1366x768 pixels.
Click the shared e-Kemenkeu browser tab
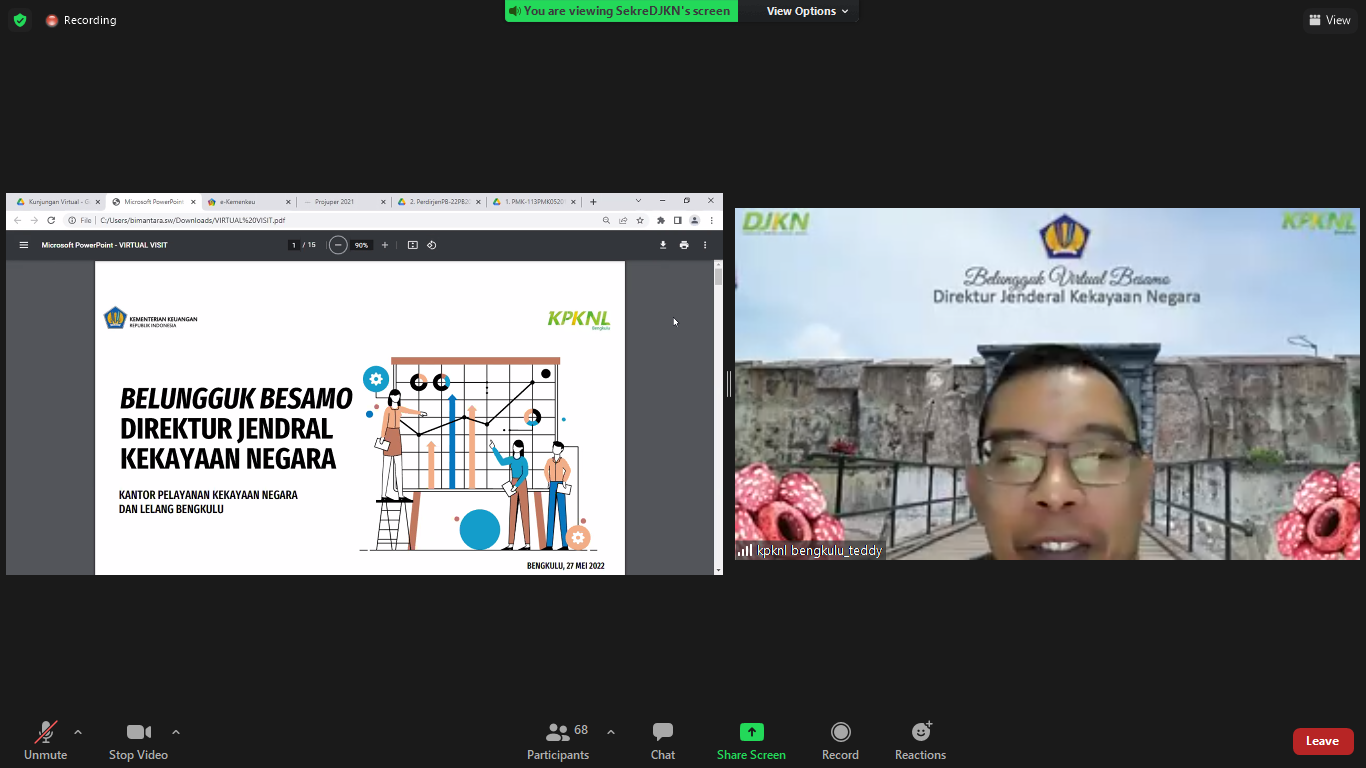click(x=245, y=202)
